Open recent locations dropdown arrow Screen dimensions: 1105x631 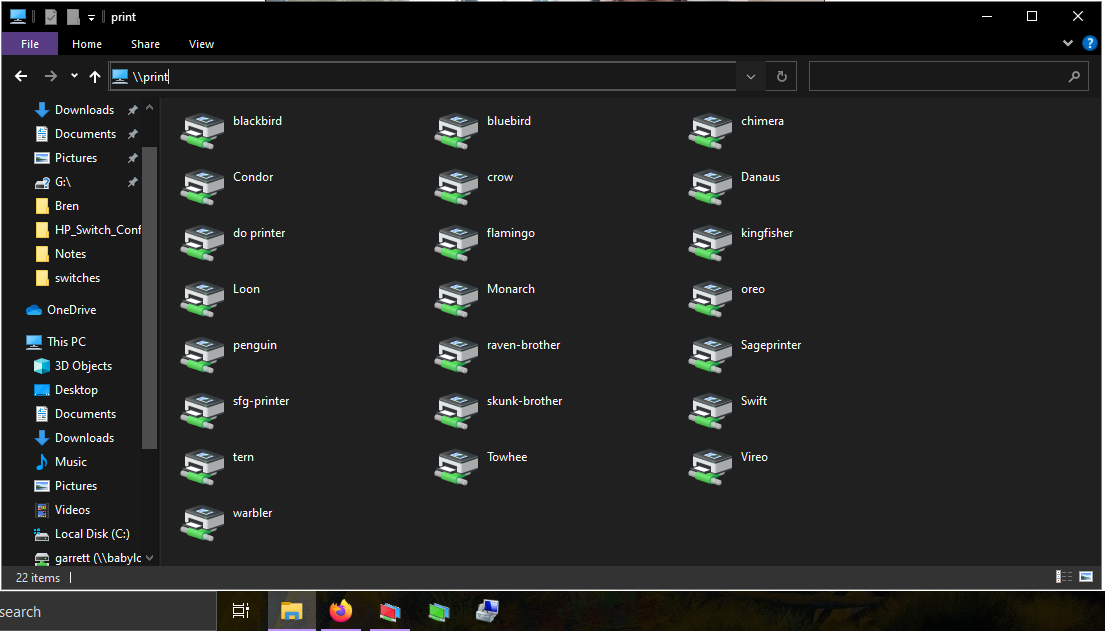click(74, 75)
